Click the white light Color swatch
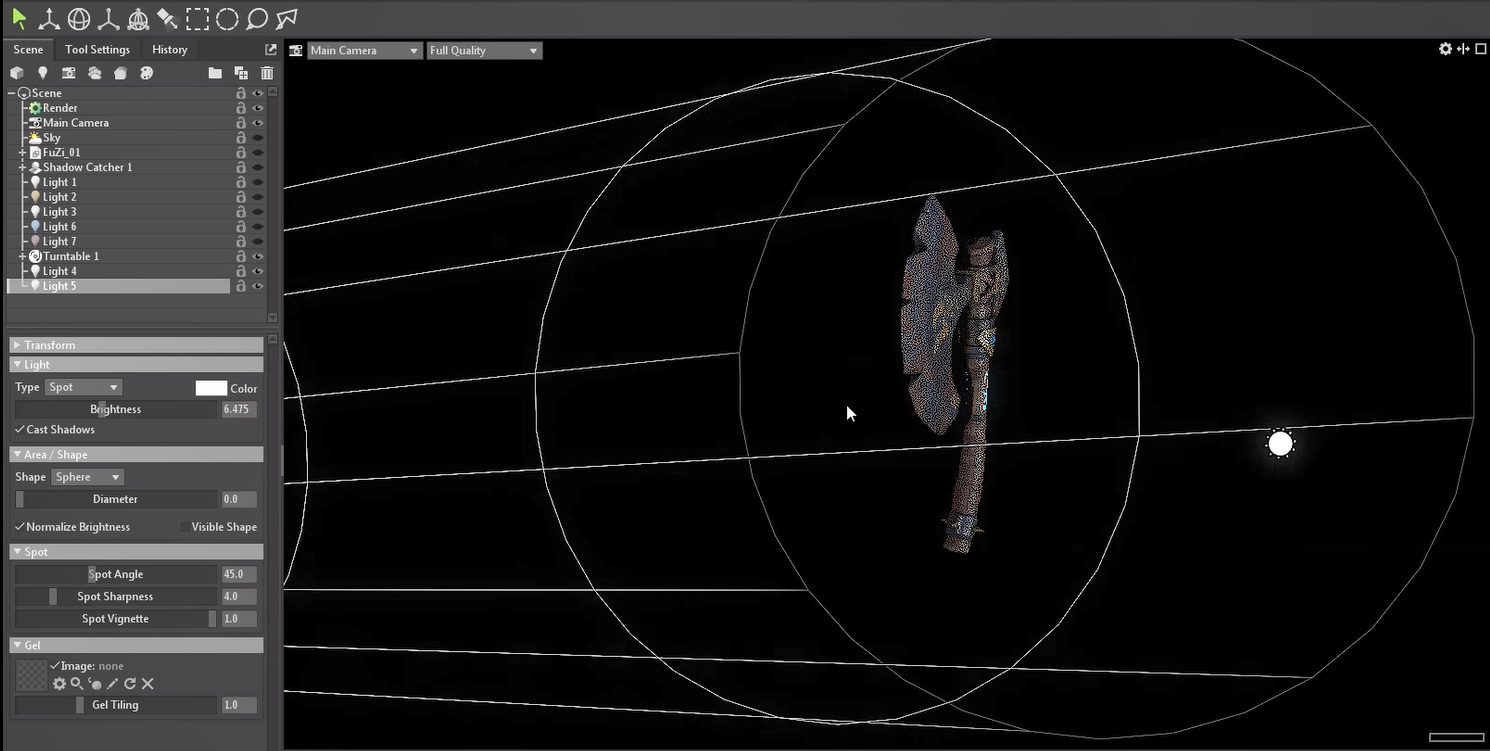 click(211, 388)
